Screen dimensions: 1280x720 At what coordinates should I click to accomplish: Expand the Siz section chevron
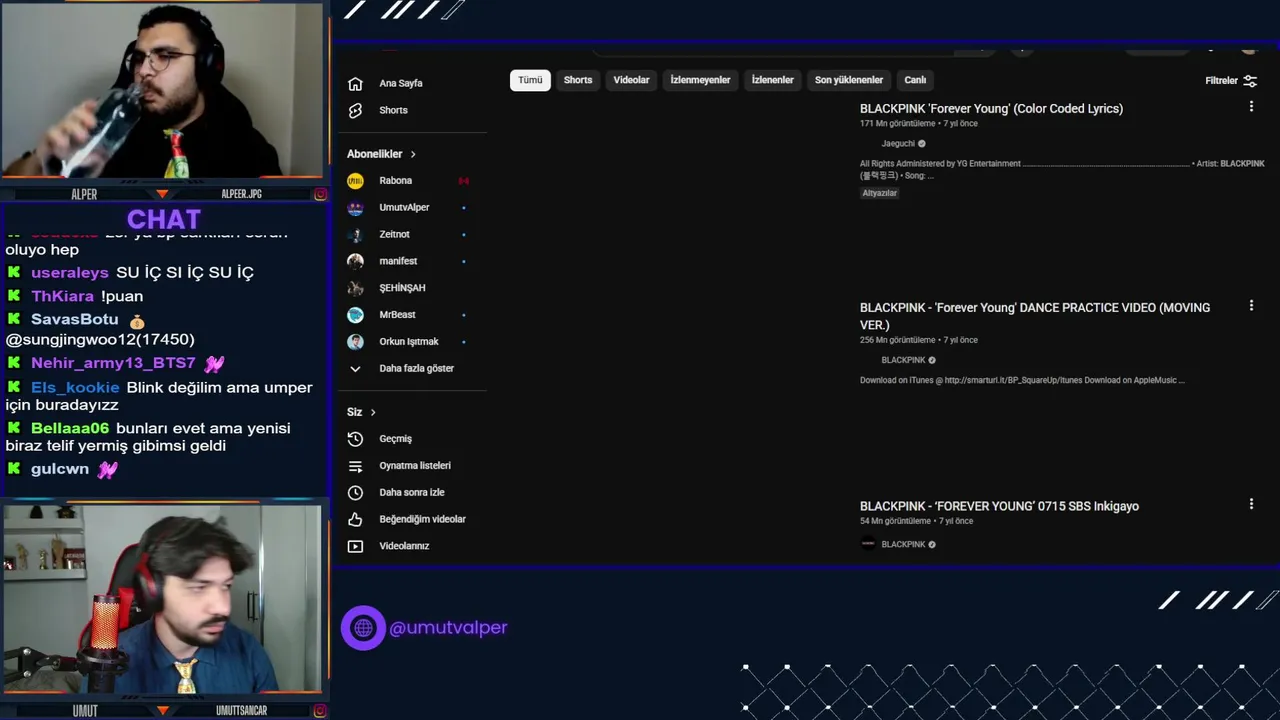pos(373,412)
